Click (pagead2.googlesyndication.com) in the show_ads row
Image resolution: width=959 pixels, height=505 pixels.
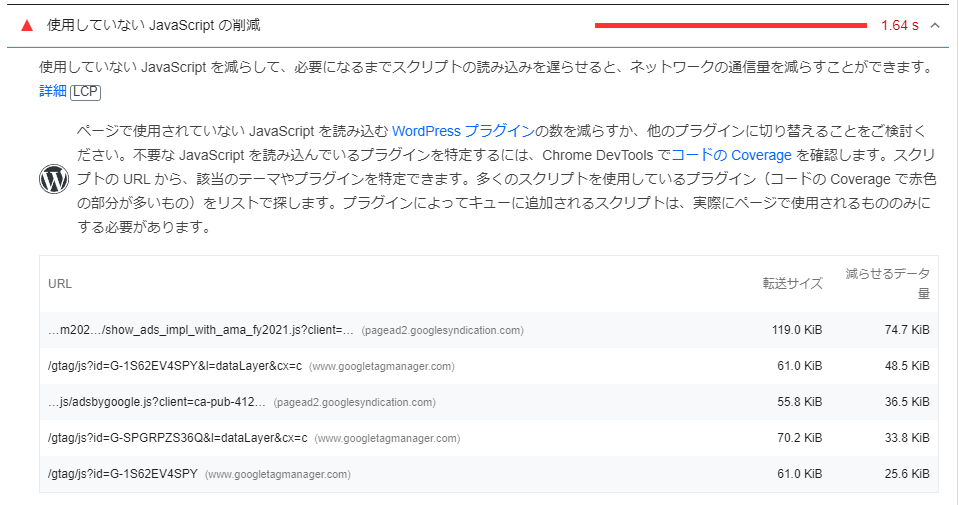click(x=442, y=331)
